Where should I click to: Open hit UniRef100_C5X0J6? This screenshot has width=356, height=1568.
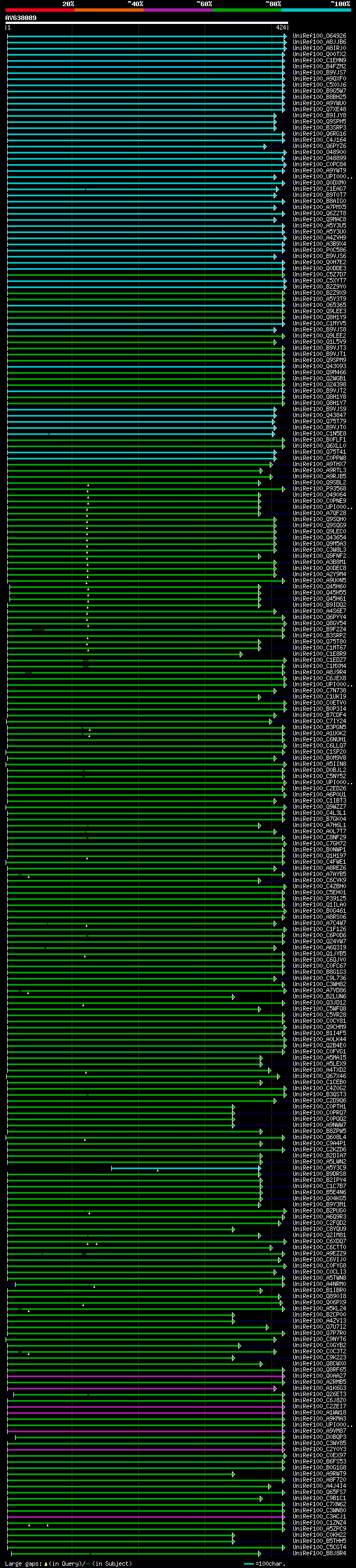319,85
